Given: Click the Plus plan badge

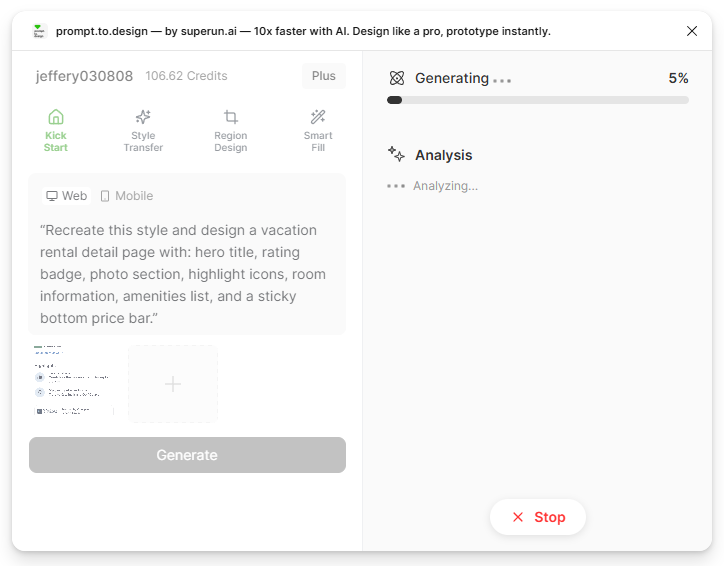Looking at the screenshot, I should [324, 76].
